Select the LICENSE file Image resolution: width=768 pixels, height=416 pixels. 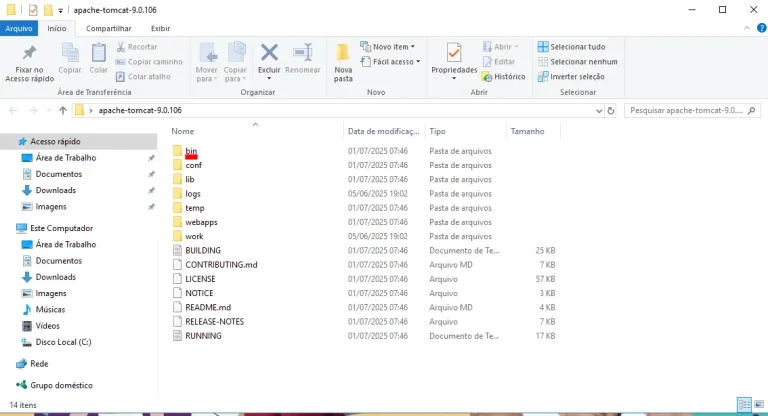point(200,279)
